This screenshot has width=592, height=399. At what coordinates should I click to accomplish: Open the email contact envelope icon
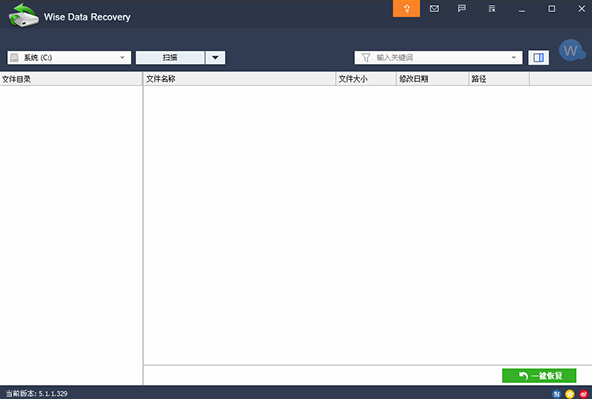434,8
